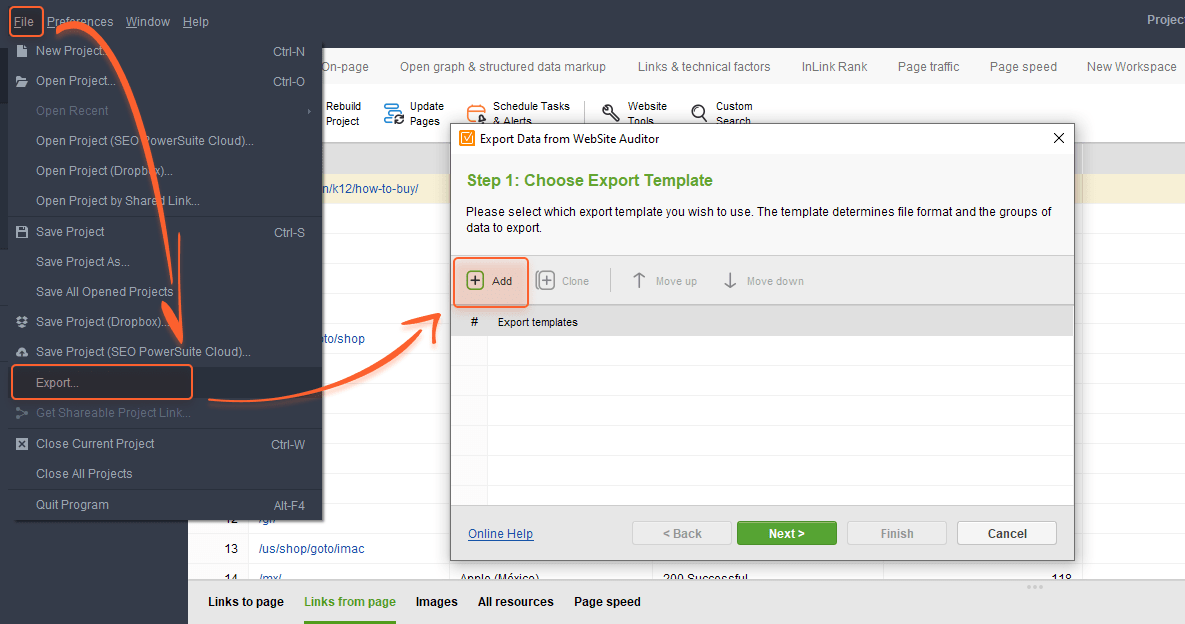Screen dimensions: 1185x624
Task: Click the Dropbox icon beside Save Project (Dropbox)
Action: 22,322
